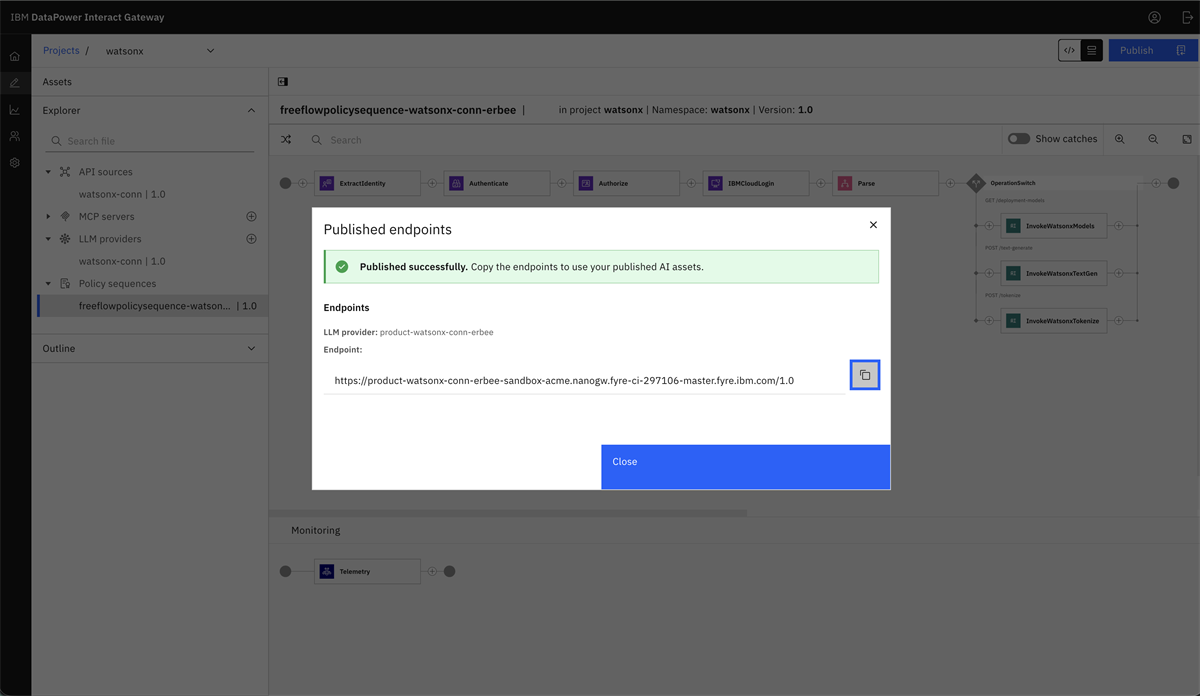Collapse the Explorer section
The height and width of the screenshot is (696, 1200).
pyautogui.click(x=251, y=110)
